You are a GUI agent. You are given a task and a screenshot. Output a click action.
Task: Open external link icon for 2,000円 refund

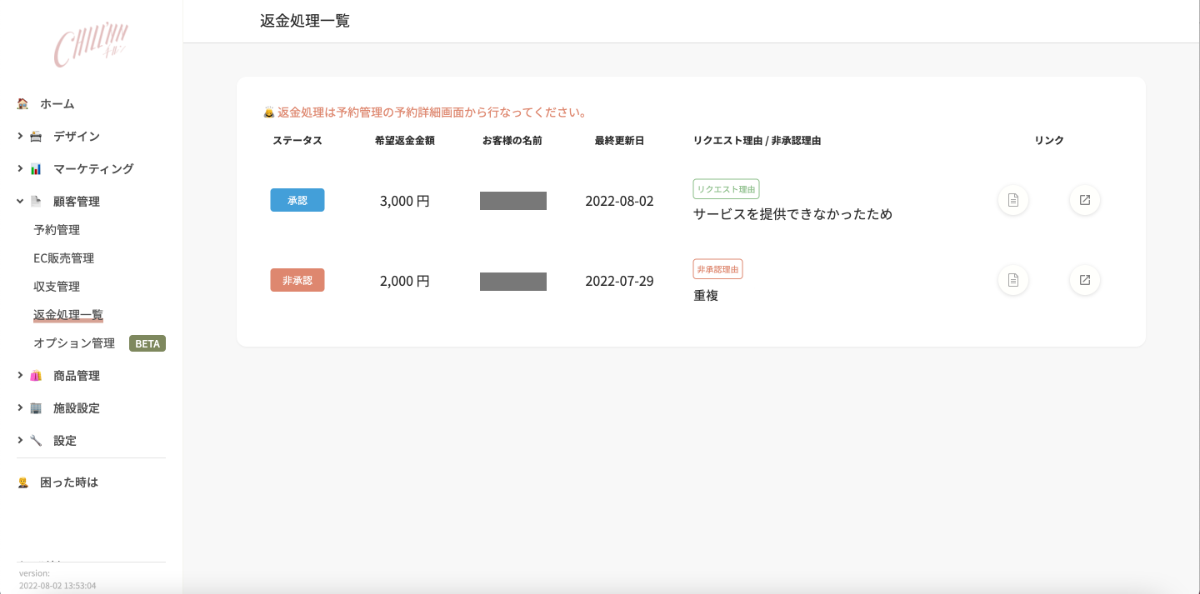point(1084,280)
